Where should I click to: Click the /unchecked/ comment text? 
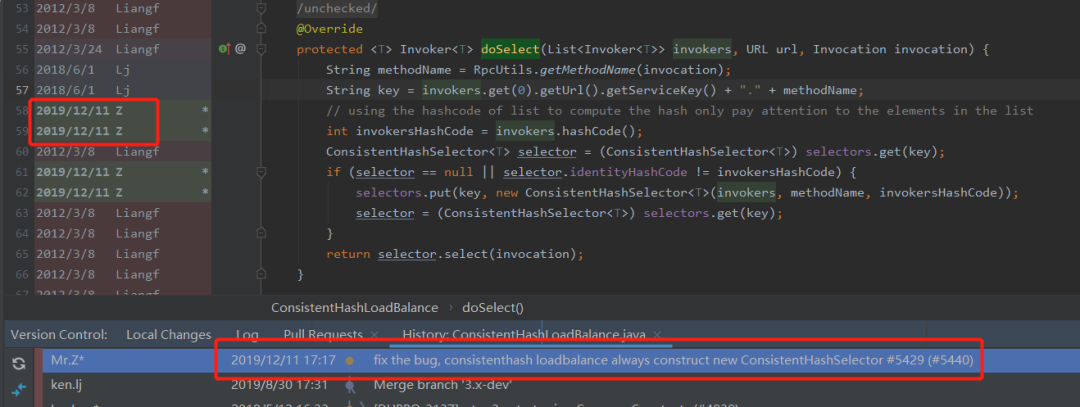337,8
